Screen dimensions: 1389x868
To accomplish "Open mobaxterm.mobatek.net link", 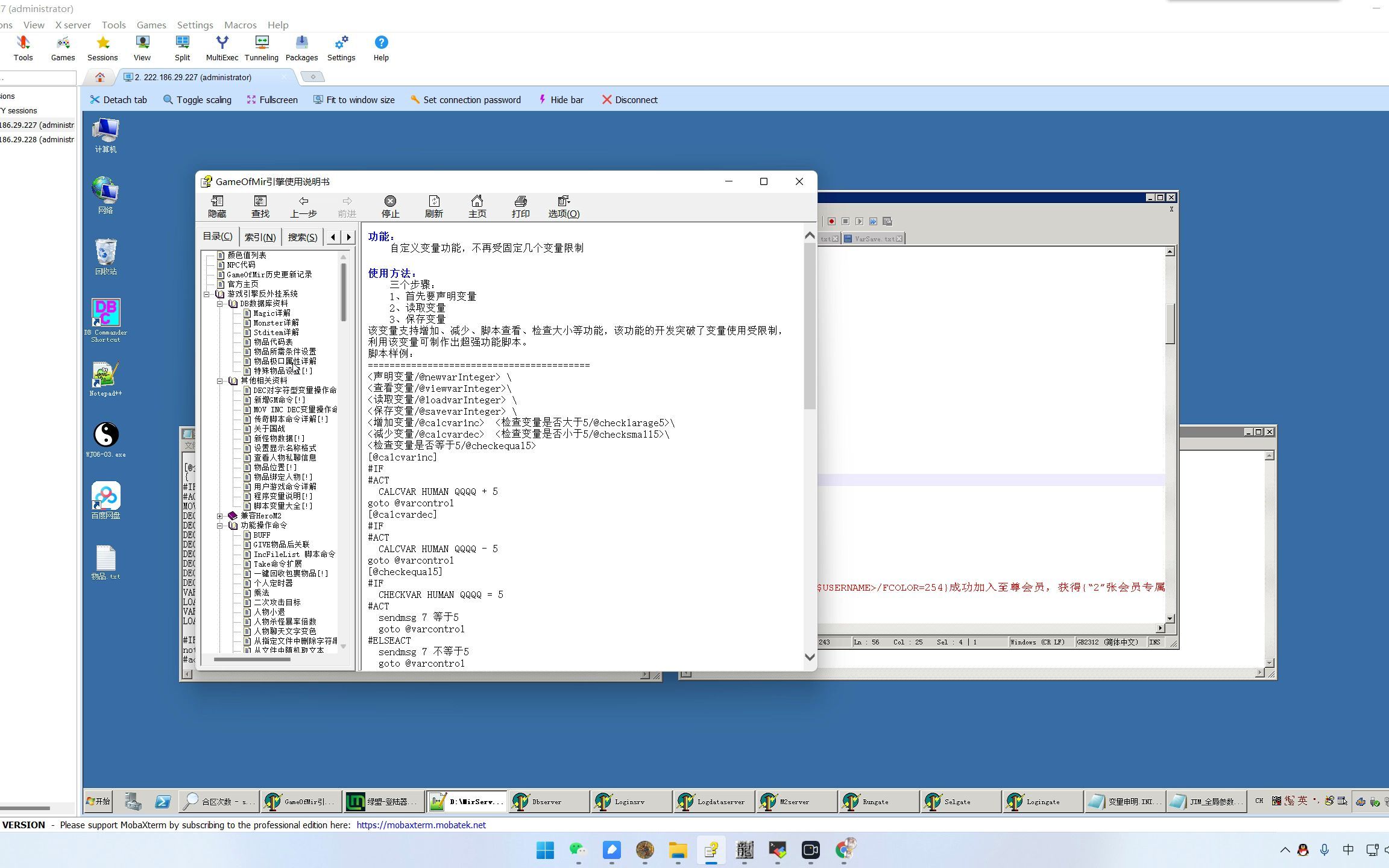I will click(x=421, y=825).
